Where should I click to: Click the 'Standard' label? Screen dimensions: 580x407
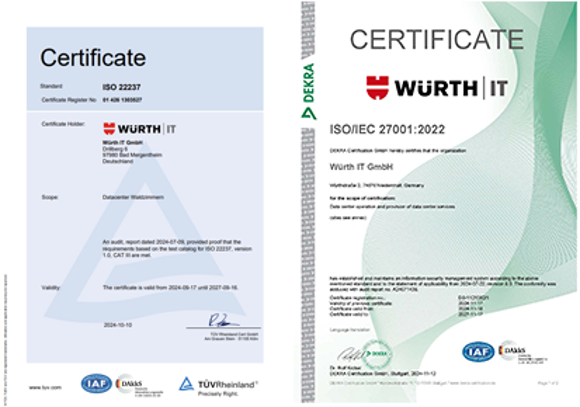click(x=51, y=86)
